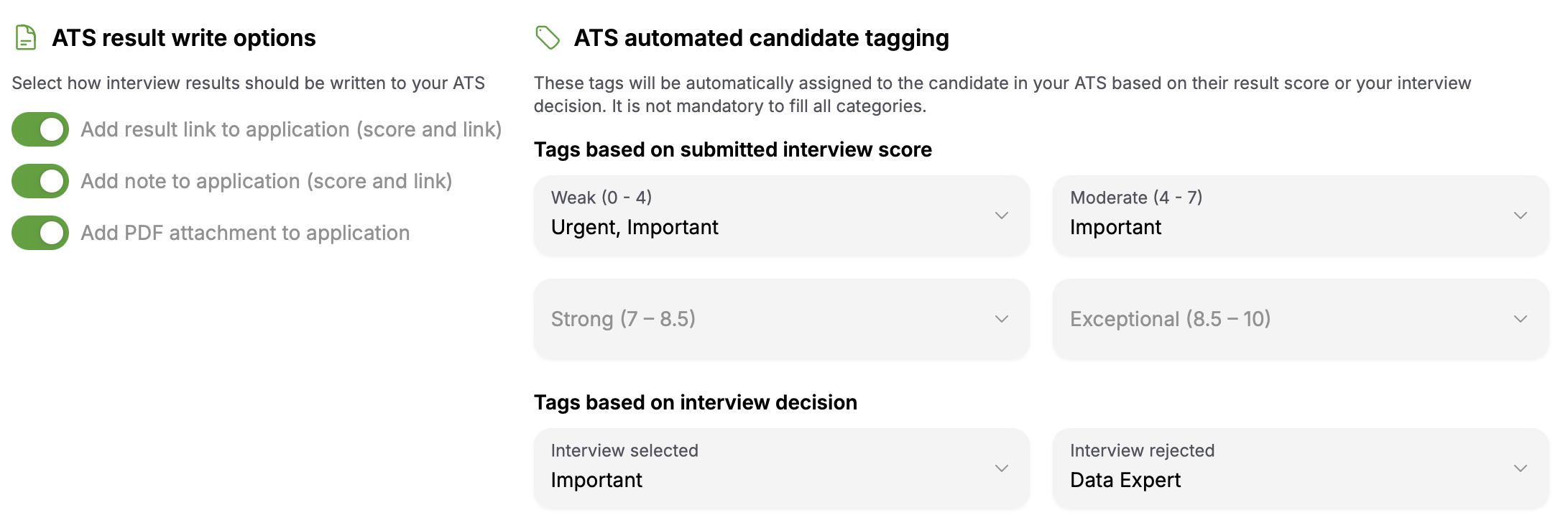
Task: Turn off Add PDF attachment toggle
Action: pos(40,233)
